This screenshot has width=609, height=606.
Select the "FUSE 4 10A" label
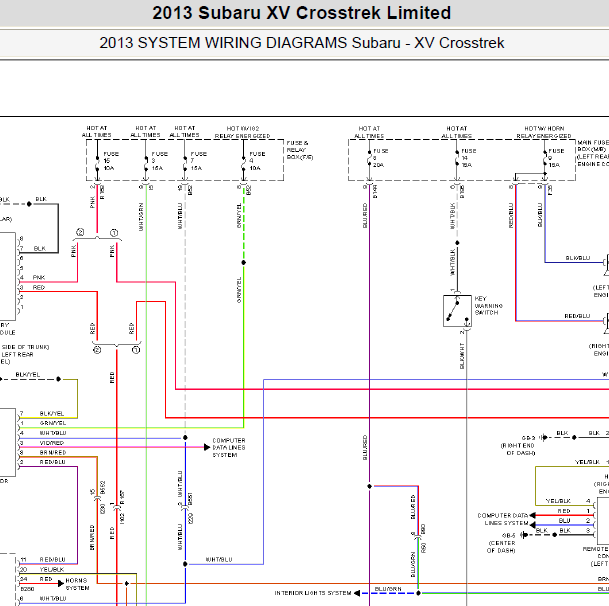tap(257, 161)
